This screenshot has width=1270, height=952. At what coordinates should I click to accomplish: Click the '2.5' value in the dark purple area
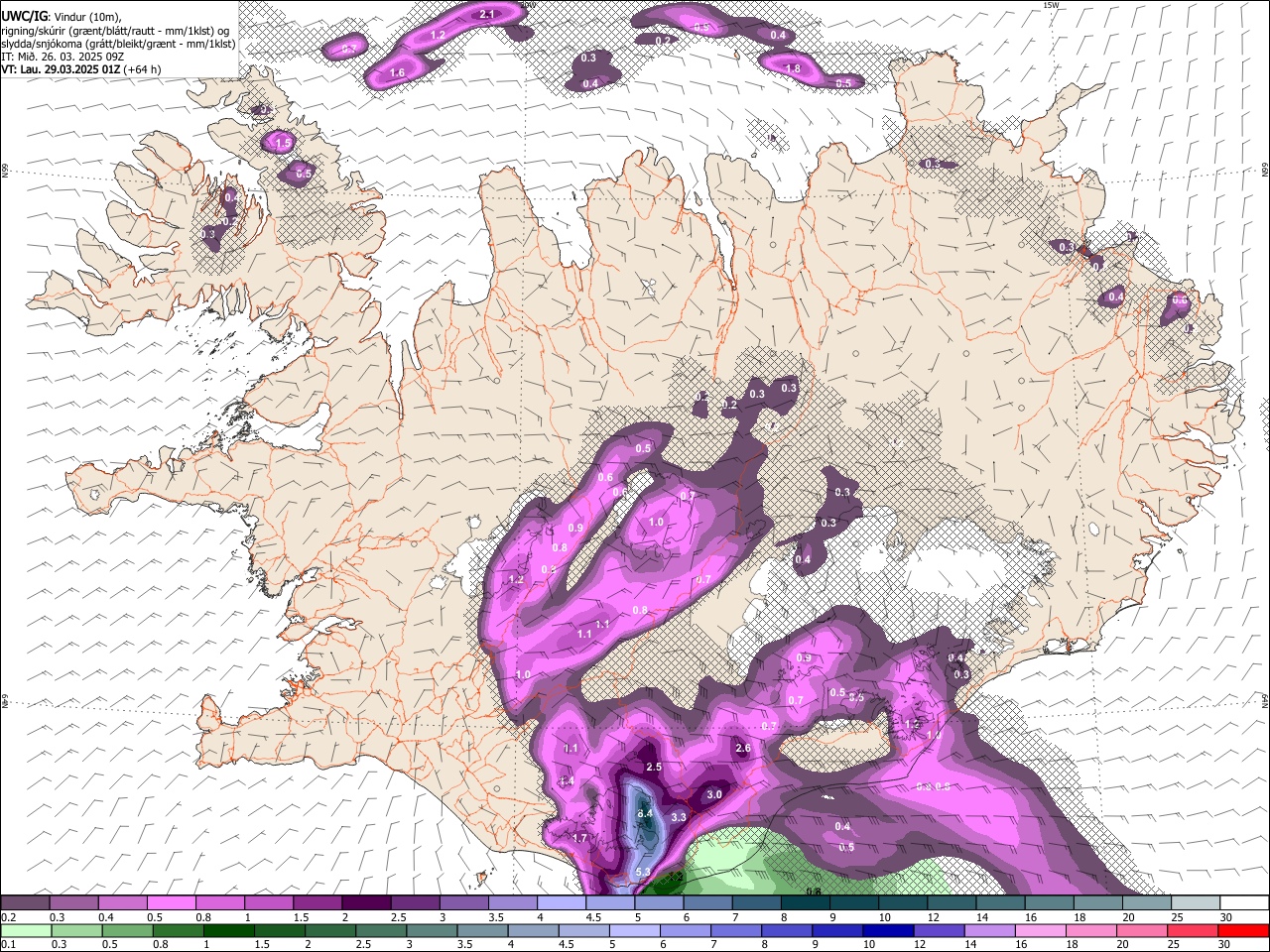pos(653,767)
